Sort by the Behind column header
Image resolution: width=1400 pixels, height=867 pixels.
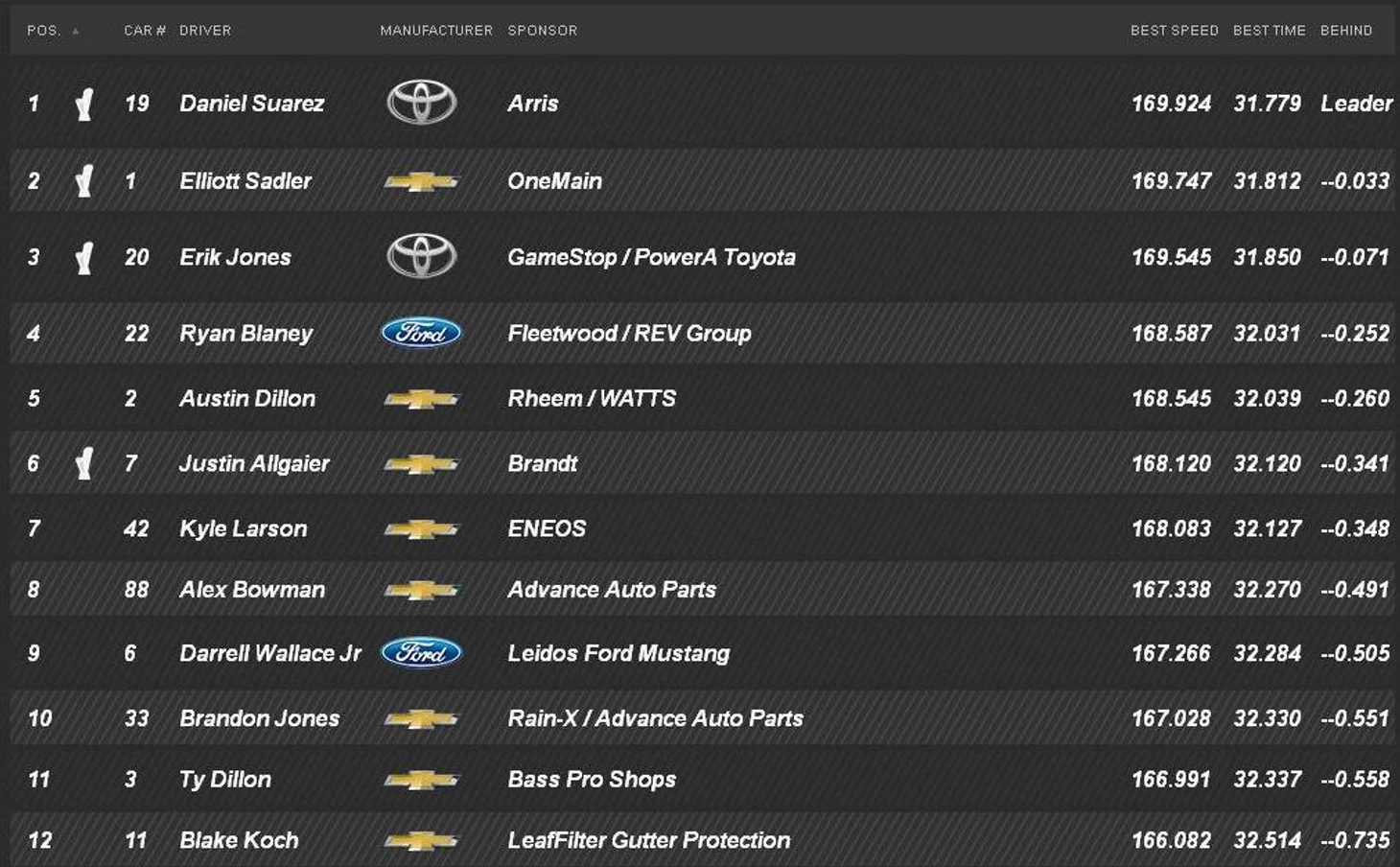point(1345,31)
